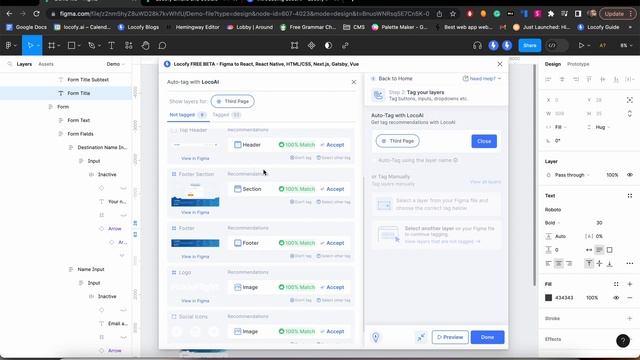Click the location pin icon in Locofy footer
This screenshot has height=360, width=640.
click(376, 337)
